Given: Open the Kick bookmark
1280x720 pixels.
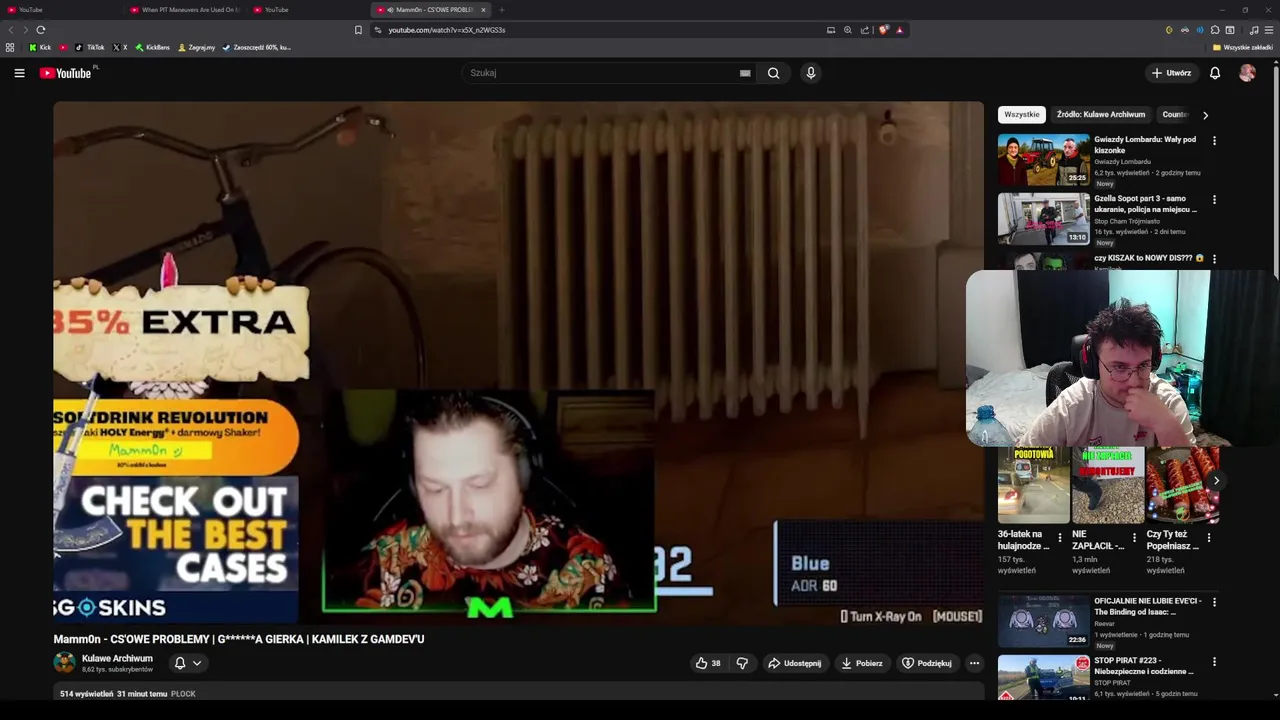Looking at the screenshot, I should tap(40, 47).
